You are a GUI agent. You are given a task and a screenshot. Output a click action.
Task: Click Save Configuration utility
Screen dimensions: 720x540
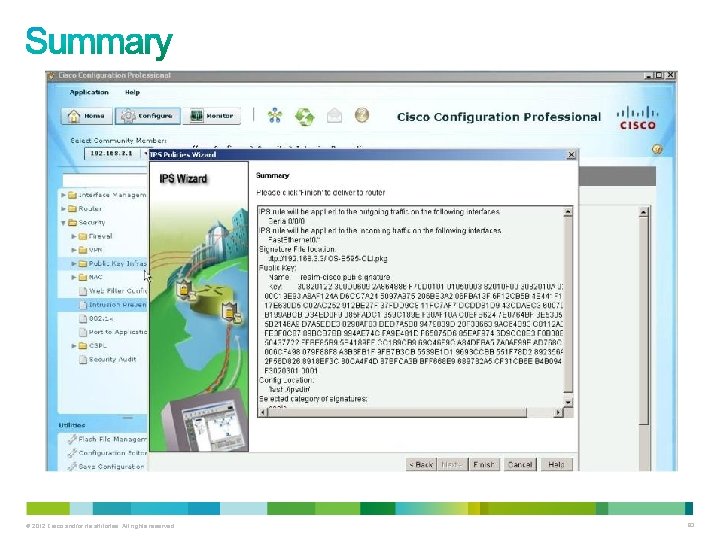111,467
